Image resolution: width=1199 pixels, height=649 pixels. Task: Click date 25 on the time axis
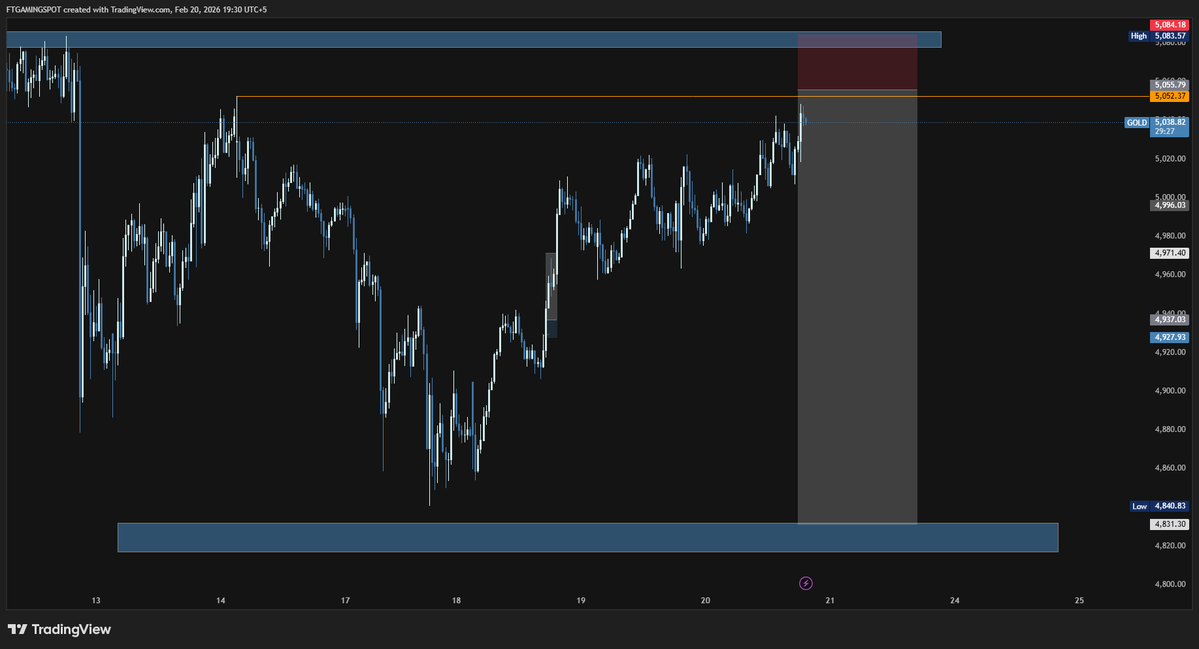click(x=1079, y=601)
